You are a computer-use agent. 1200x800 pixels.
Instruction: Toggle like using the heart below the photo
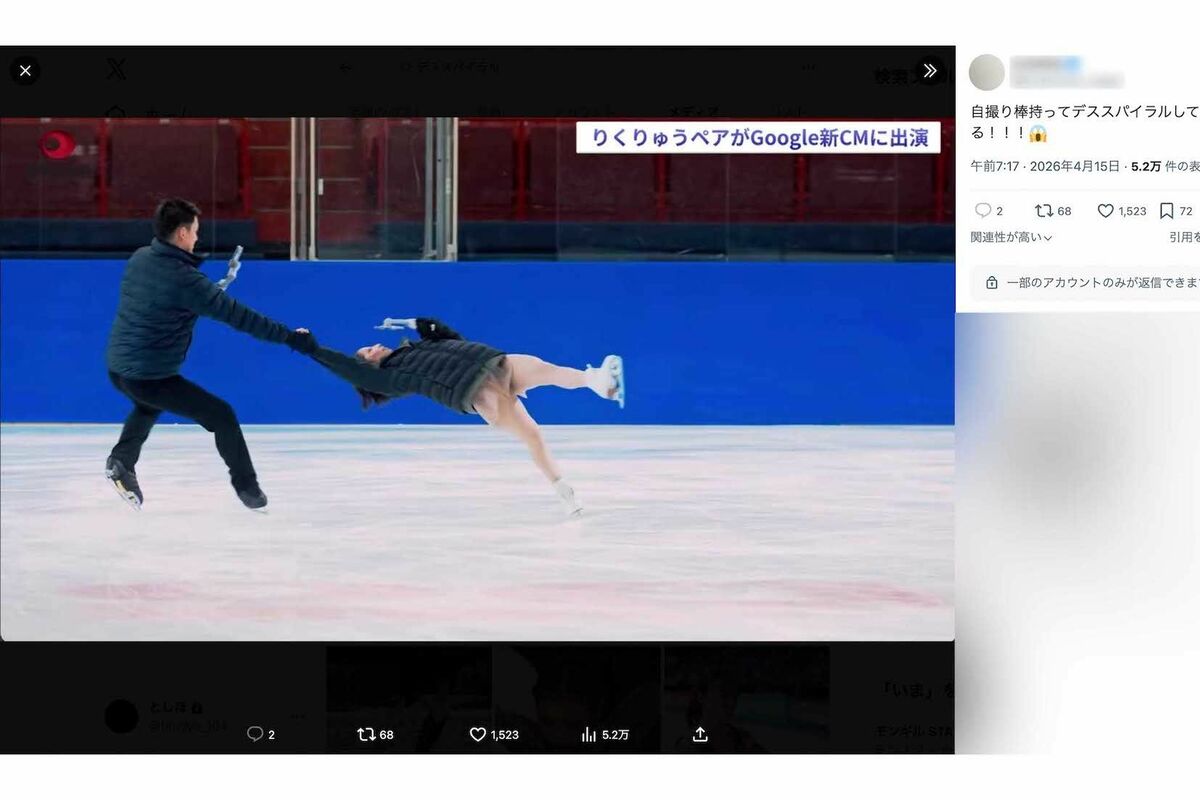pos(478,734)
